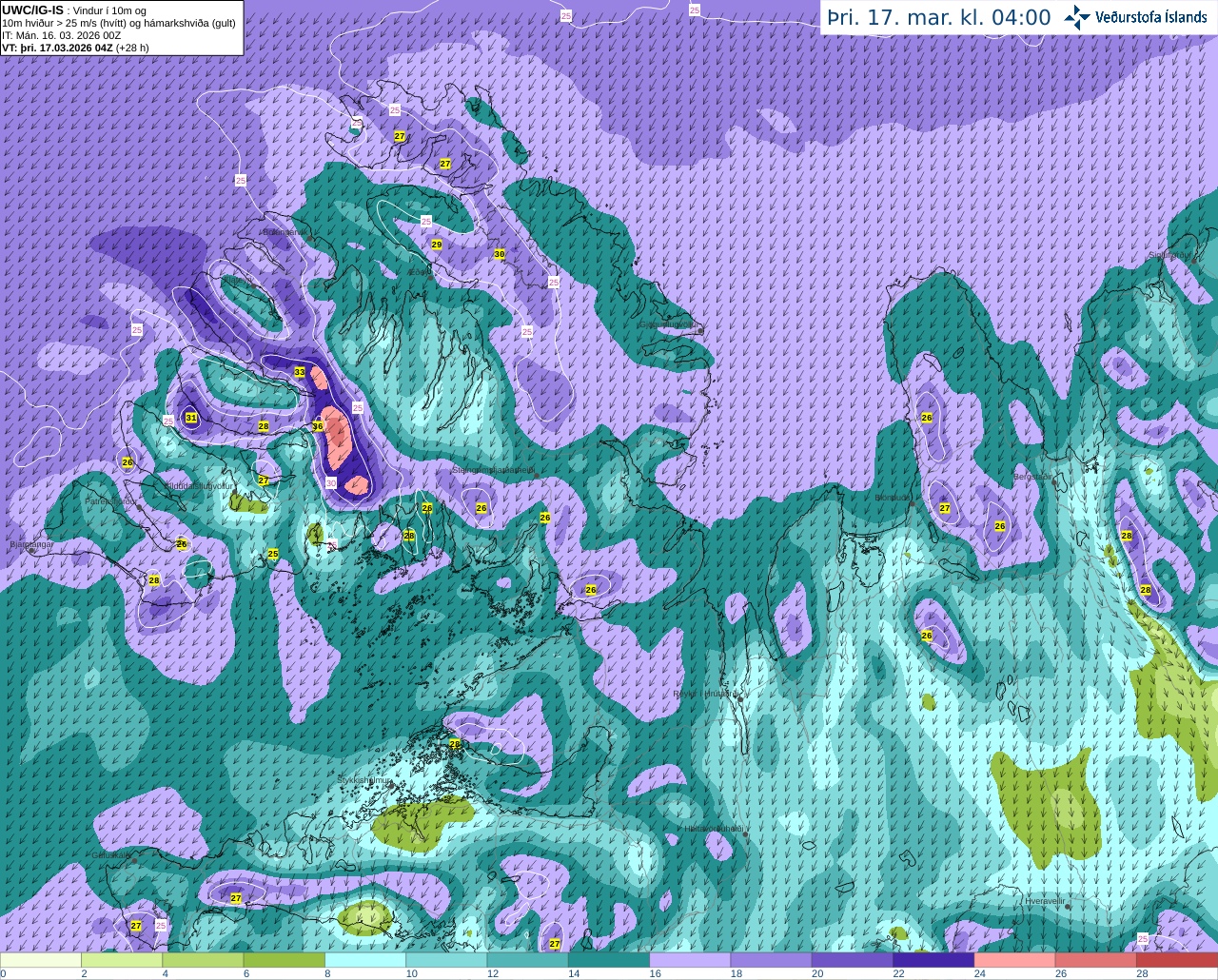The width and height of the screenshot is (1218, 980).
Task: Pick the 26–28 m/s salmon legend swatch
Action: [1096, 959]
